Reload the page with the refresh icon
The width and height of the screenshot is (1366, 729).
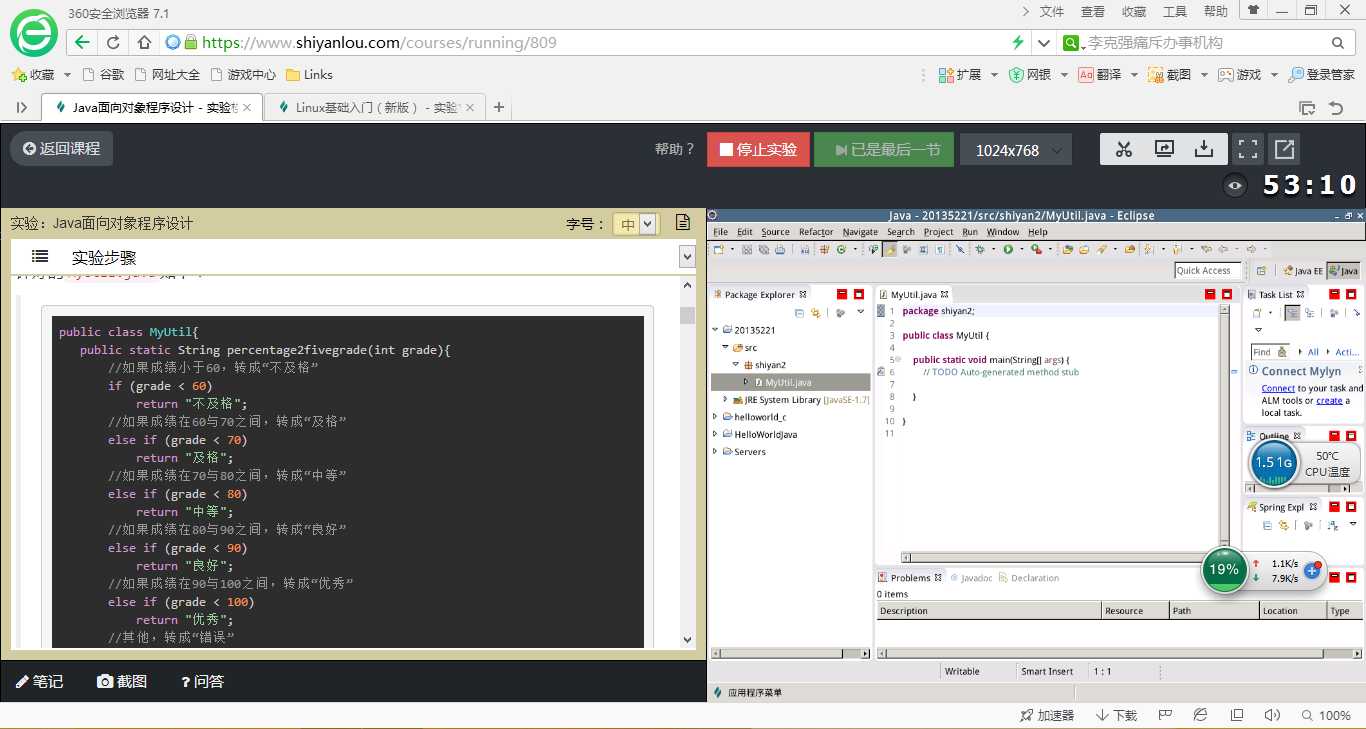click(x=113, y=43)
